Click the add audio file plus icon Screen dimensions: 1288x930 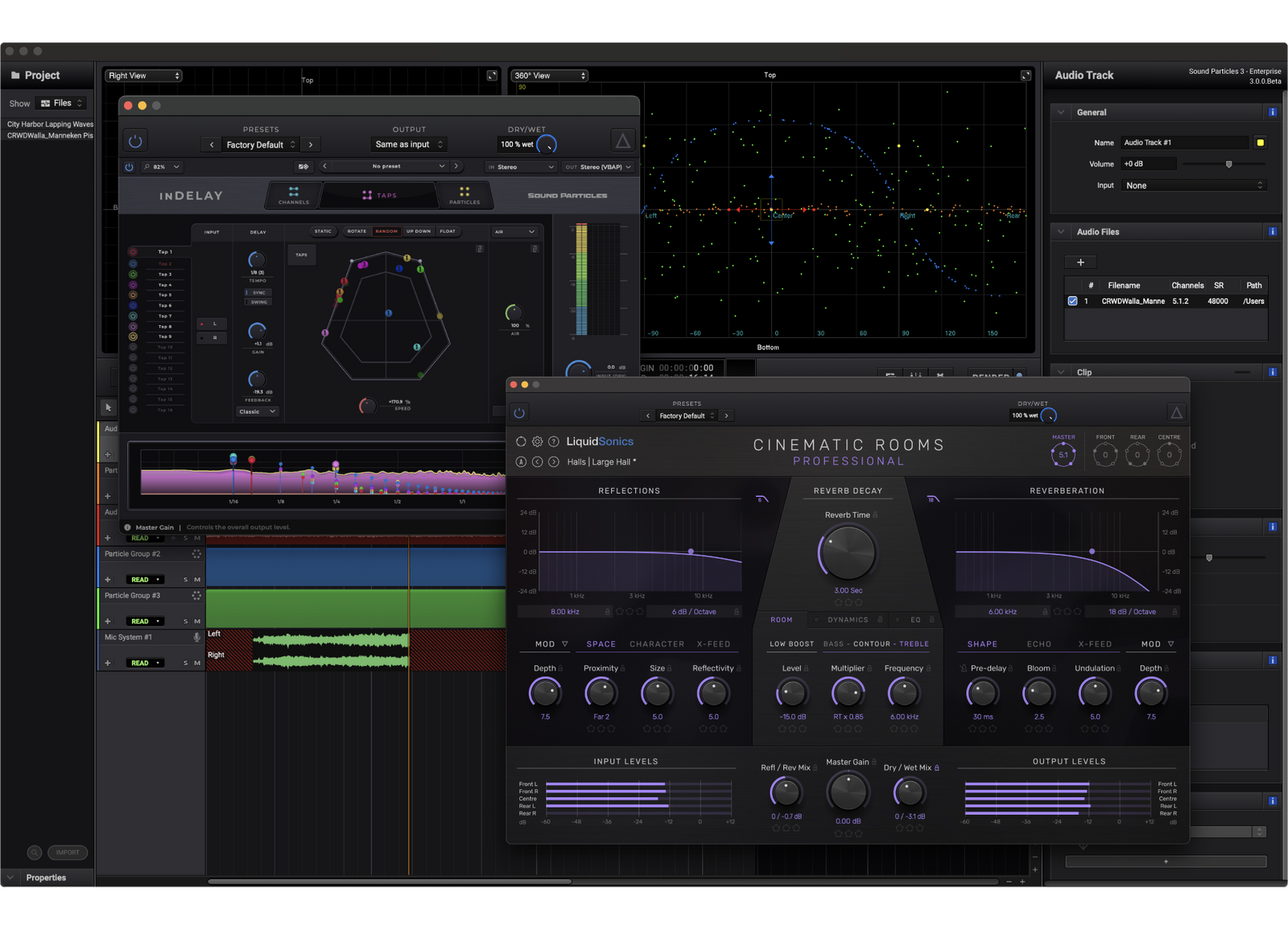1080,262
